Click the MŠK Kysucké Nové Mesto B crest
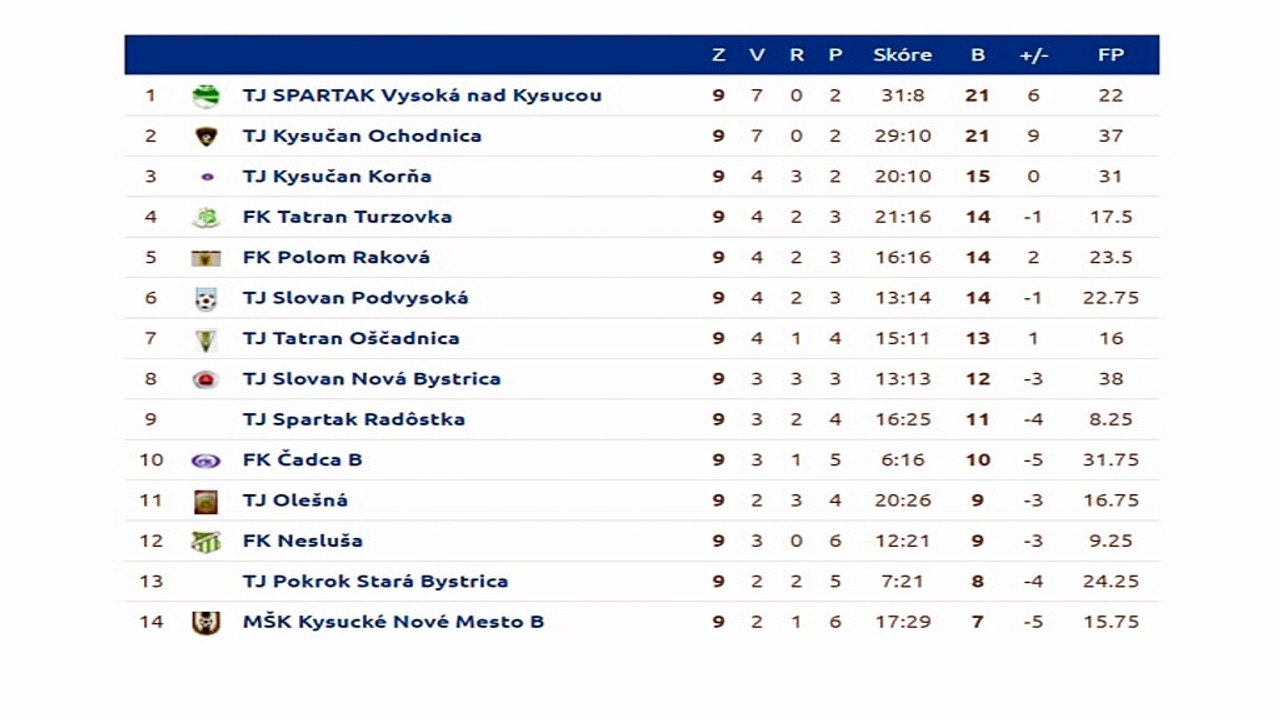The image size is (1280, 720). 206,622
